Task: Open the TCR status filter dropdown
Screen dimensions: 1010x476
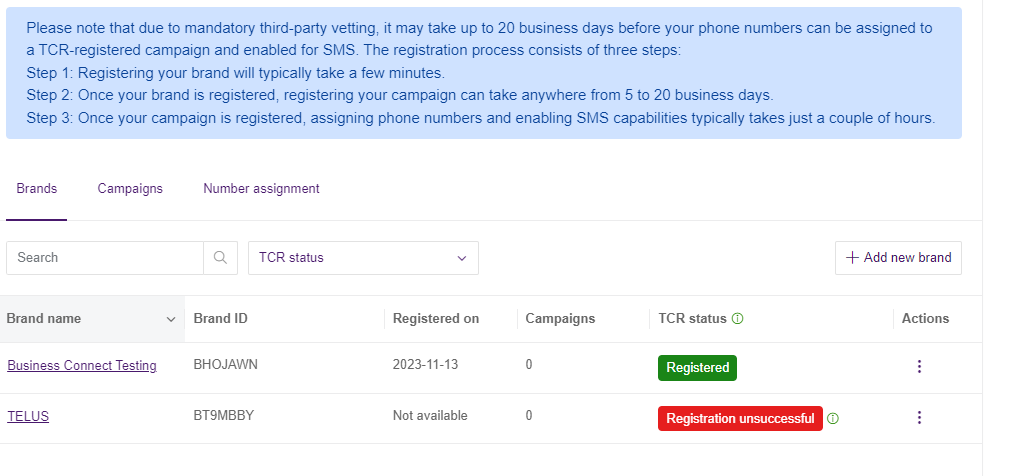Action: point(363,258)
